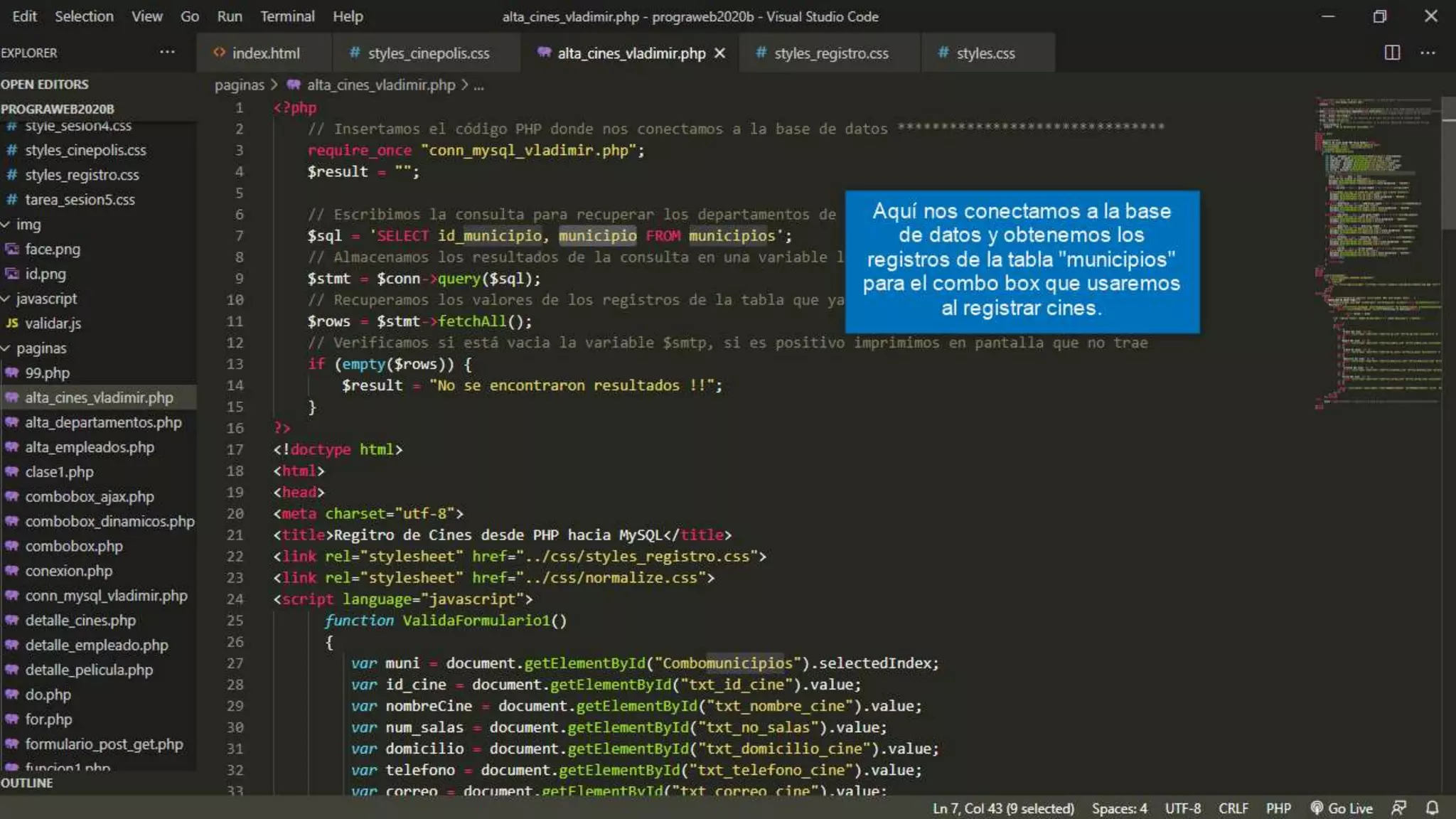Open Explorer panel ellipsis menu
This screenshot has width=1456, height=819.
(167, 52)
